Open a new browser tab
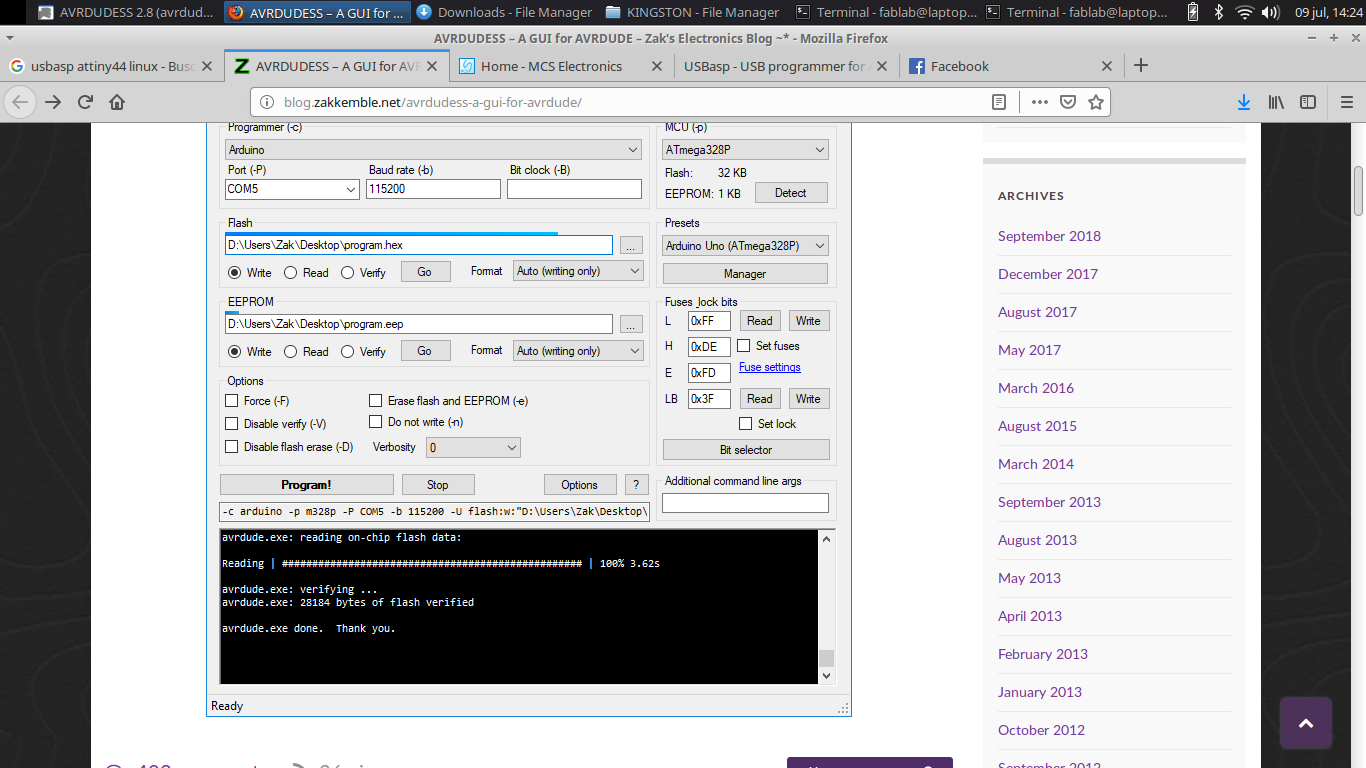Screen dimensions: 1366x768 1141,66
